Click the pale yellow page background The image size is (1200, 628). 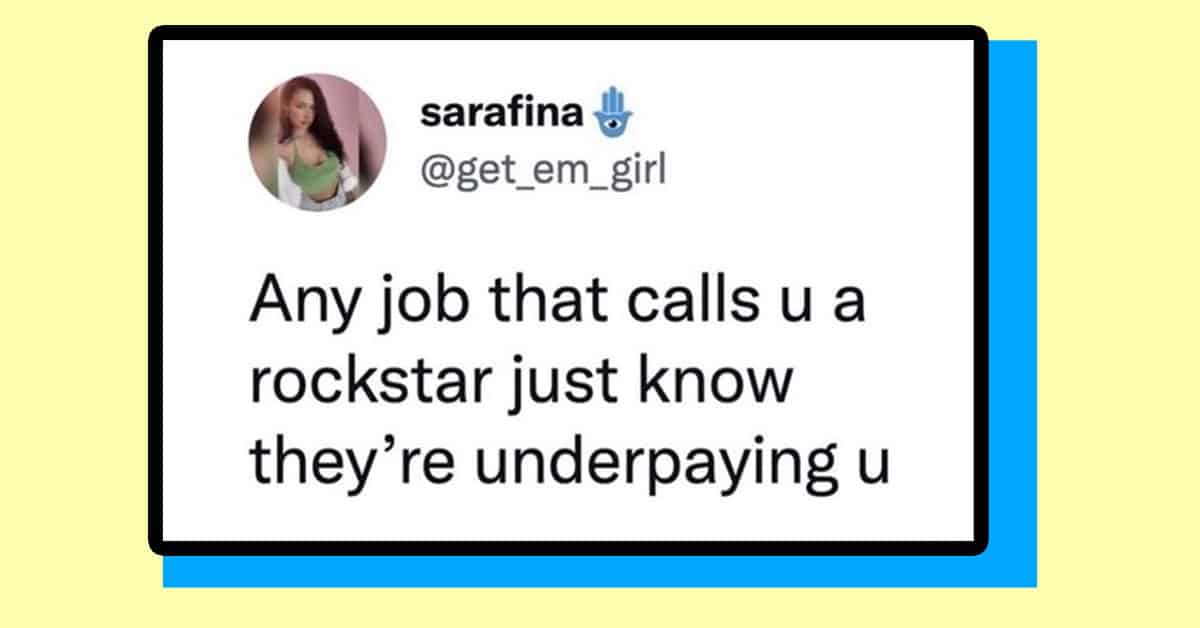coord(1110,300)
